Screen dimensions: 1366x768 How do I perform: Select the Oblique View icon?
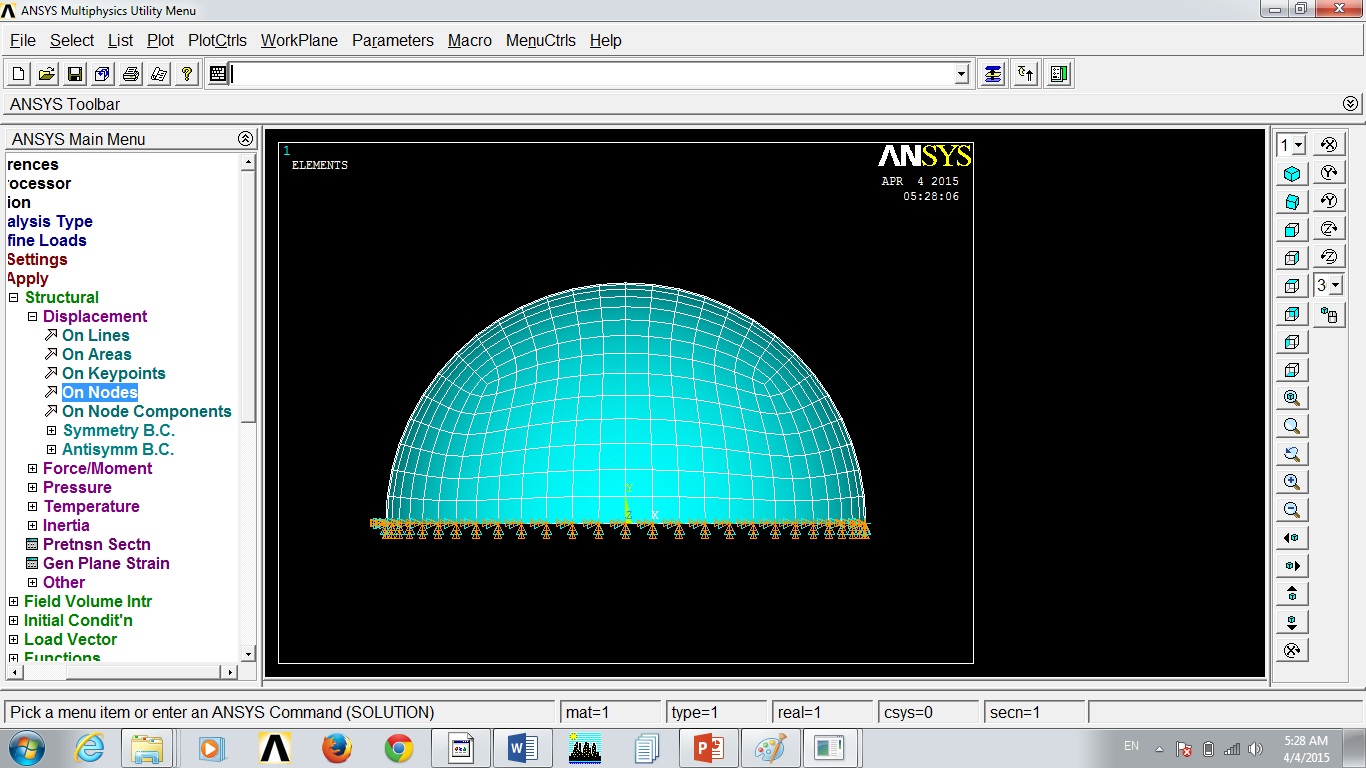tap(1292, 202)
